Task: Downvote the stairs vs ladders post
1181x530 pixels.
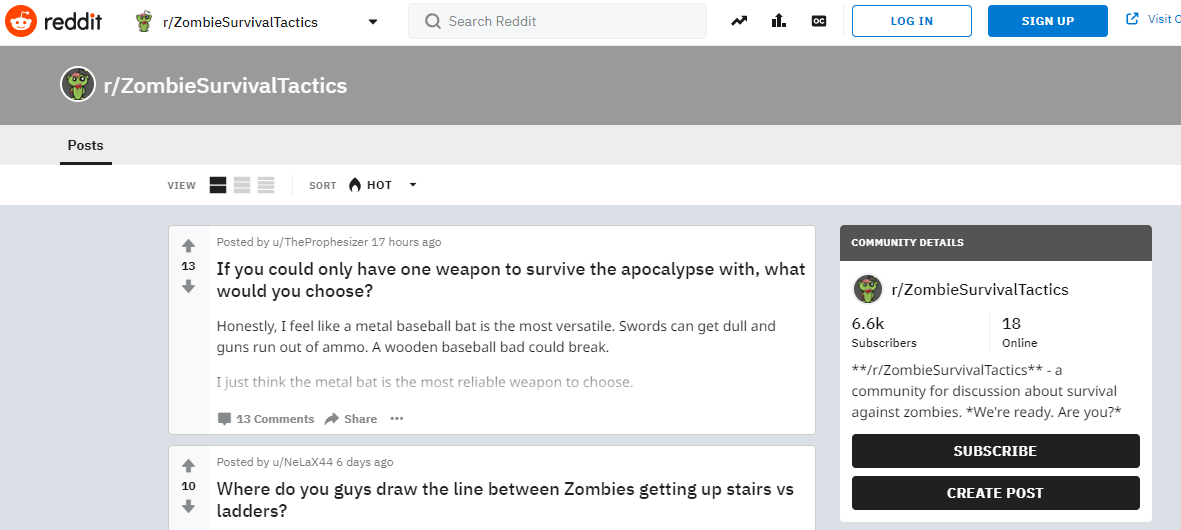Action: pos(188,507)
